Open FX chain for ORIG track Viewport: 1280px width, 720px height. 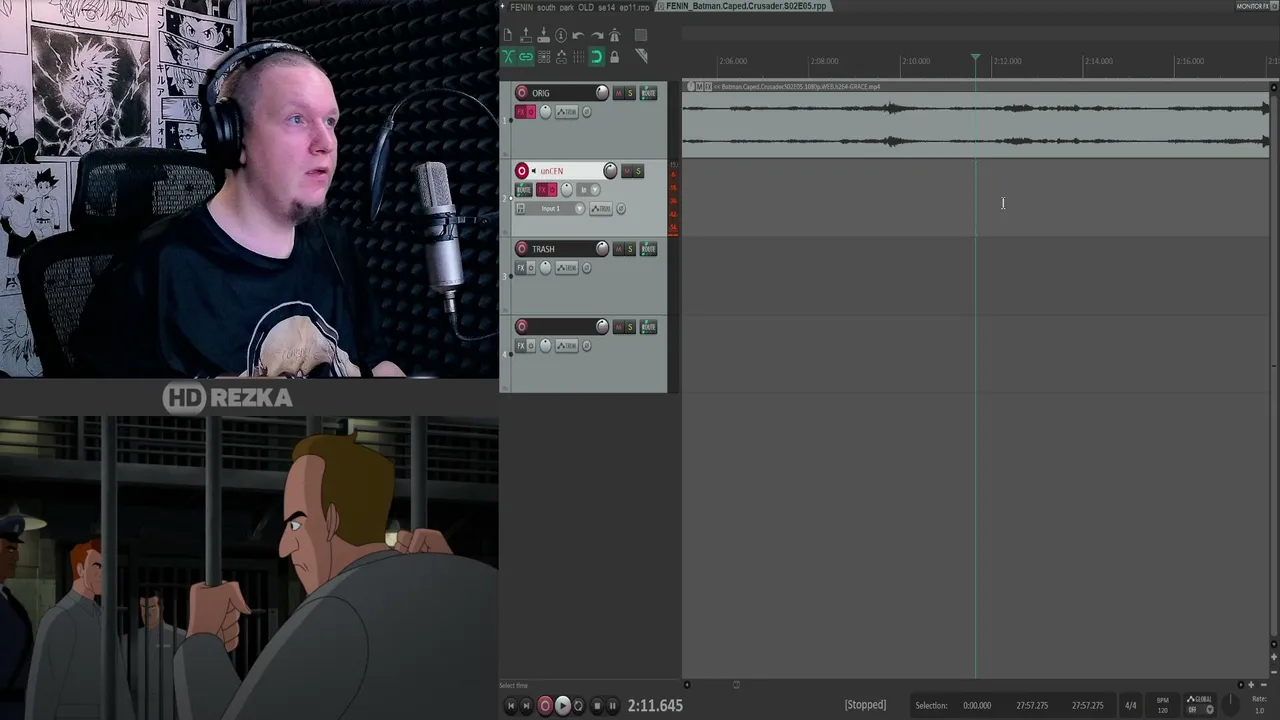521,111
